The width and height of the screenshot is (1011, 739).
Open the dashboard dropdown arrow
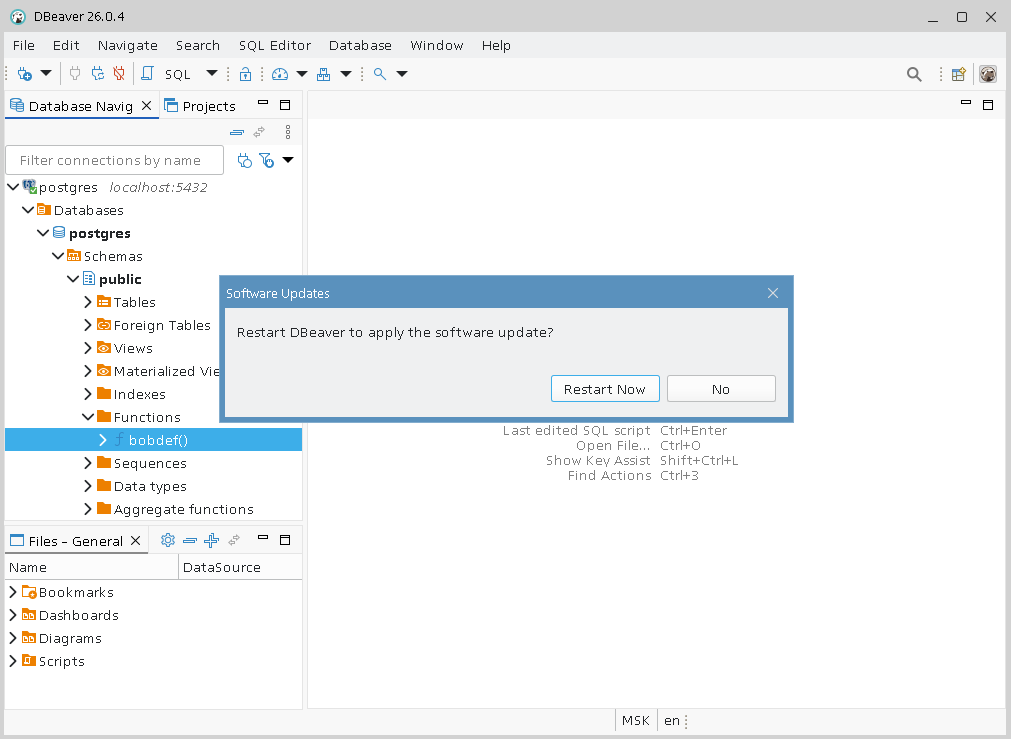click(x=302, y=74)
